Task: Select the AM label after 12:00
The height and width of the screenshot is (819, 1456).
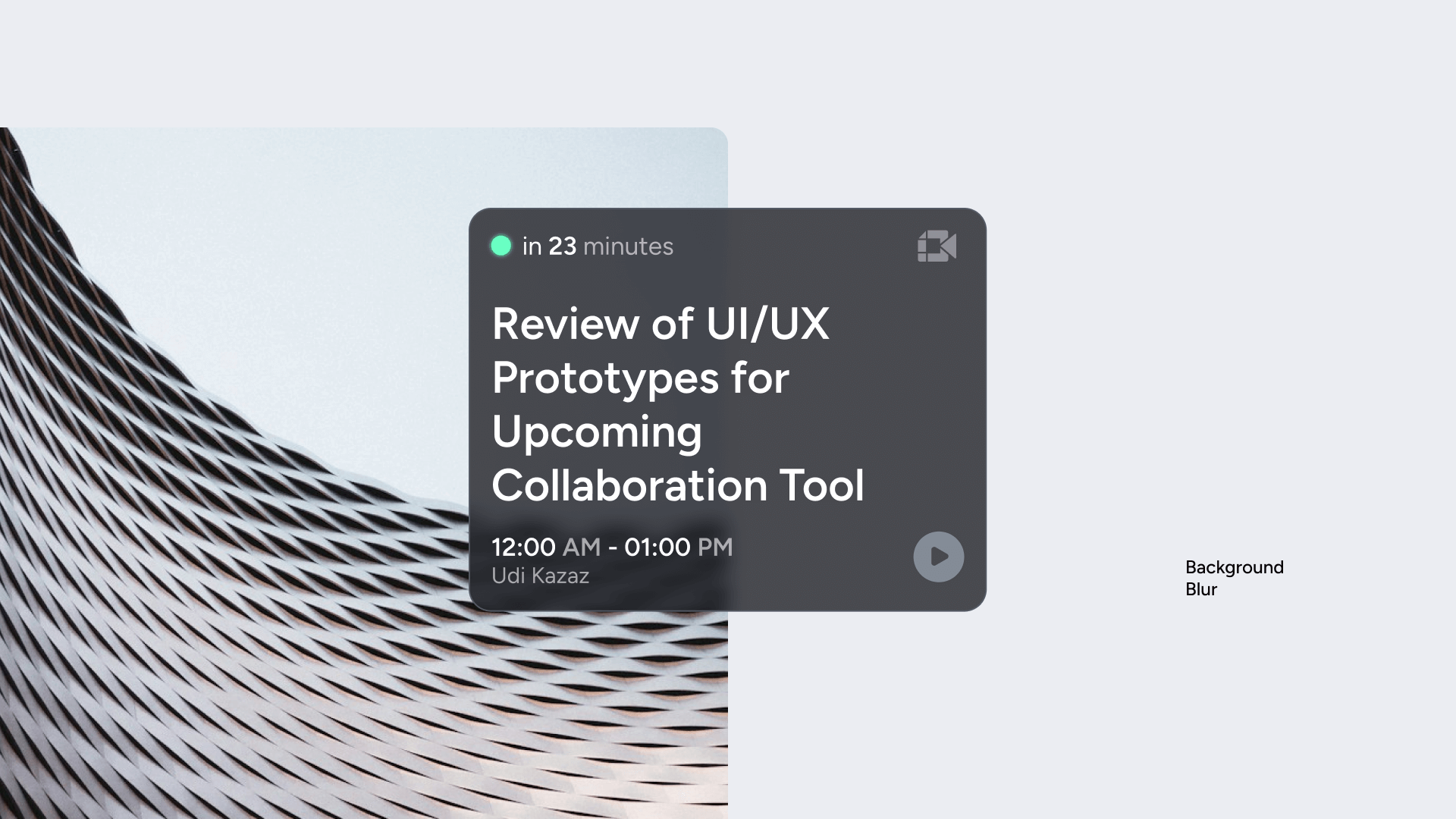Action: click(x=582, y=547)
